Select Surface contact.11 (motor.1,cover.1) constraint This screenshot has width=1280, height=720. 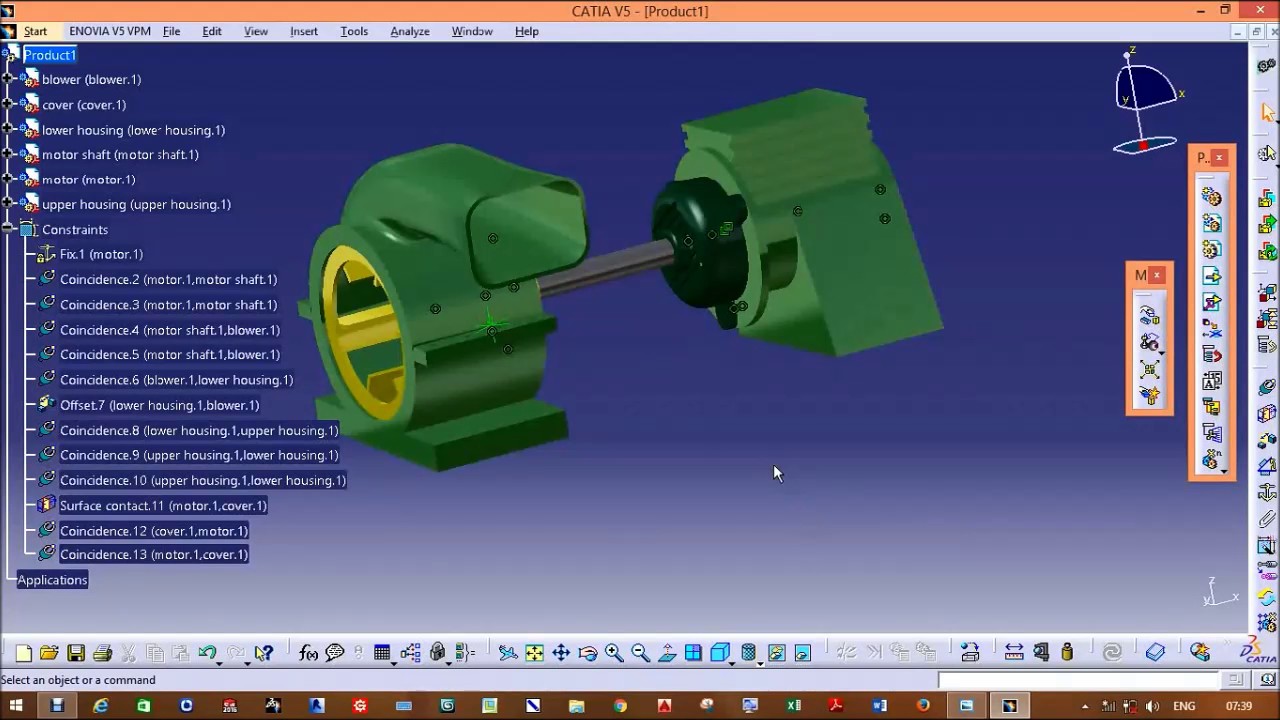point(163,505)
